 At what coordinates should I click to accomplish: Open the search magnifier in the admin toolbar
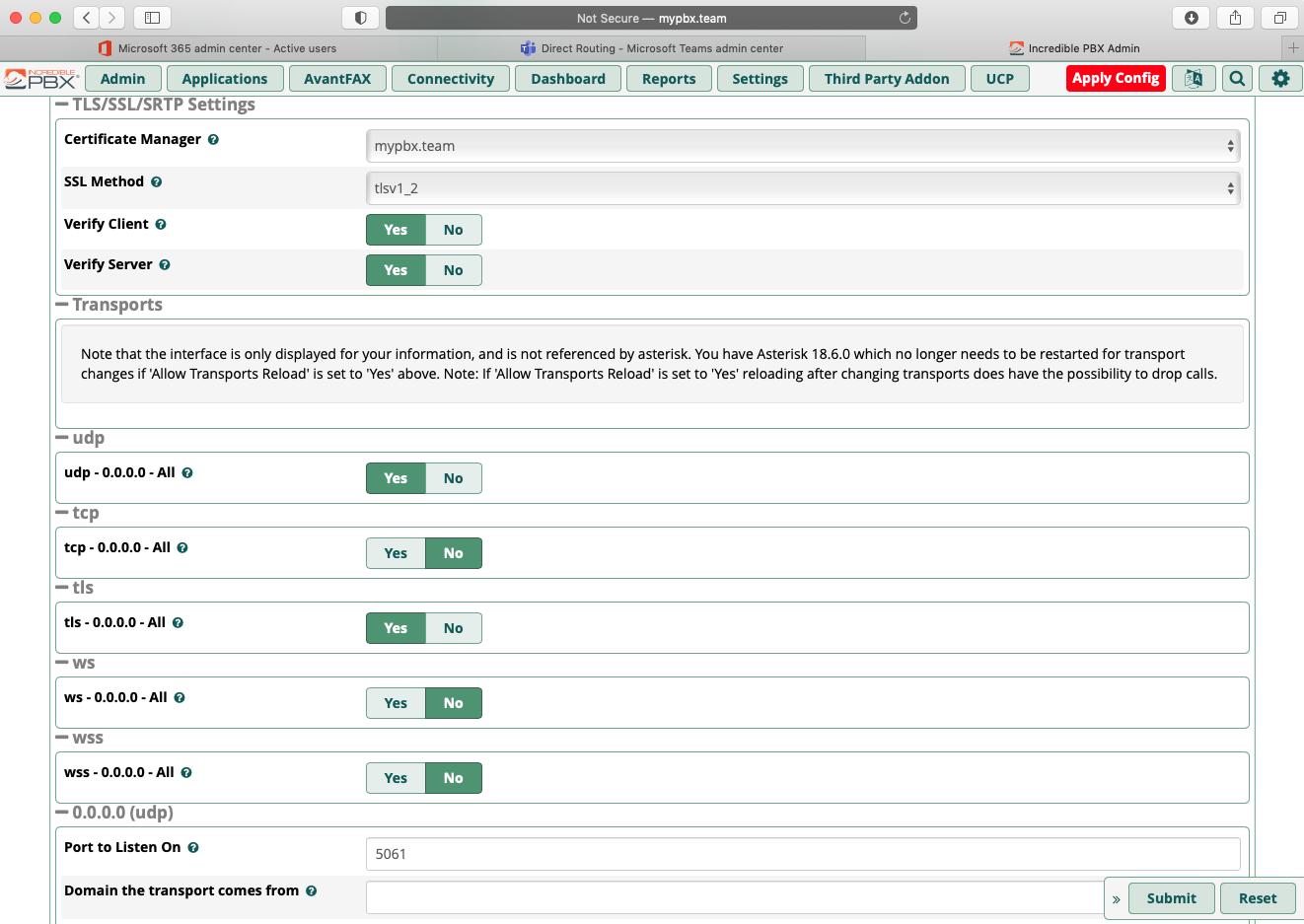tap(1237, 78)
